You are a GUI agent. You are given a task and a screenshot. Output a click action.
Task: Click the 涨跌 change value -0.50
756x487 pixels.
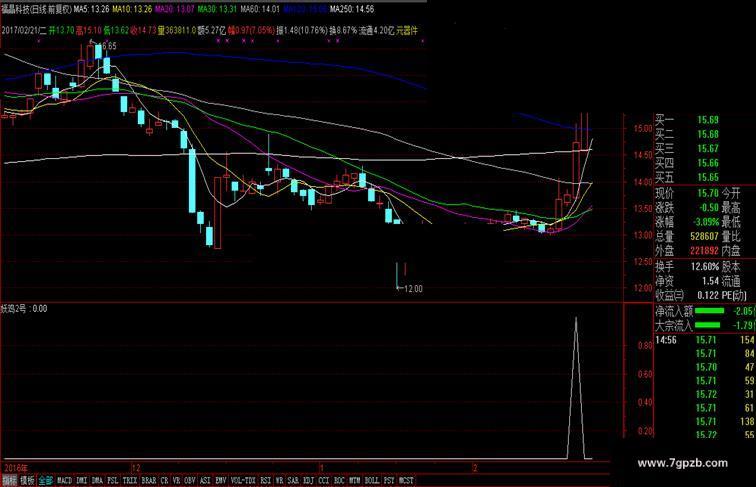point(708,208)
